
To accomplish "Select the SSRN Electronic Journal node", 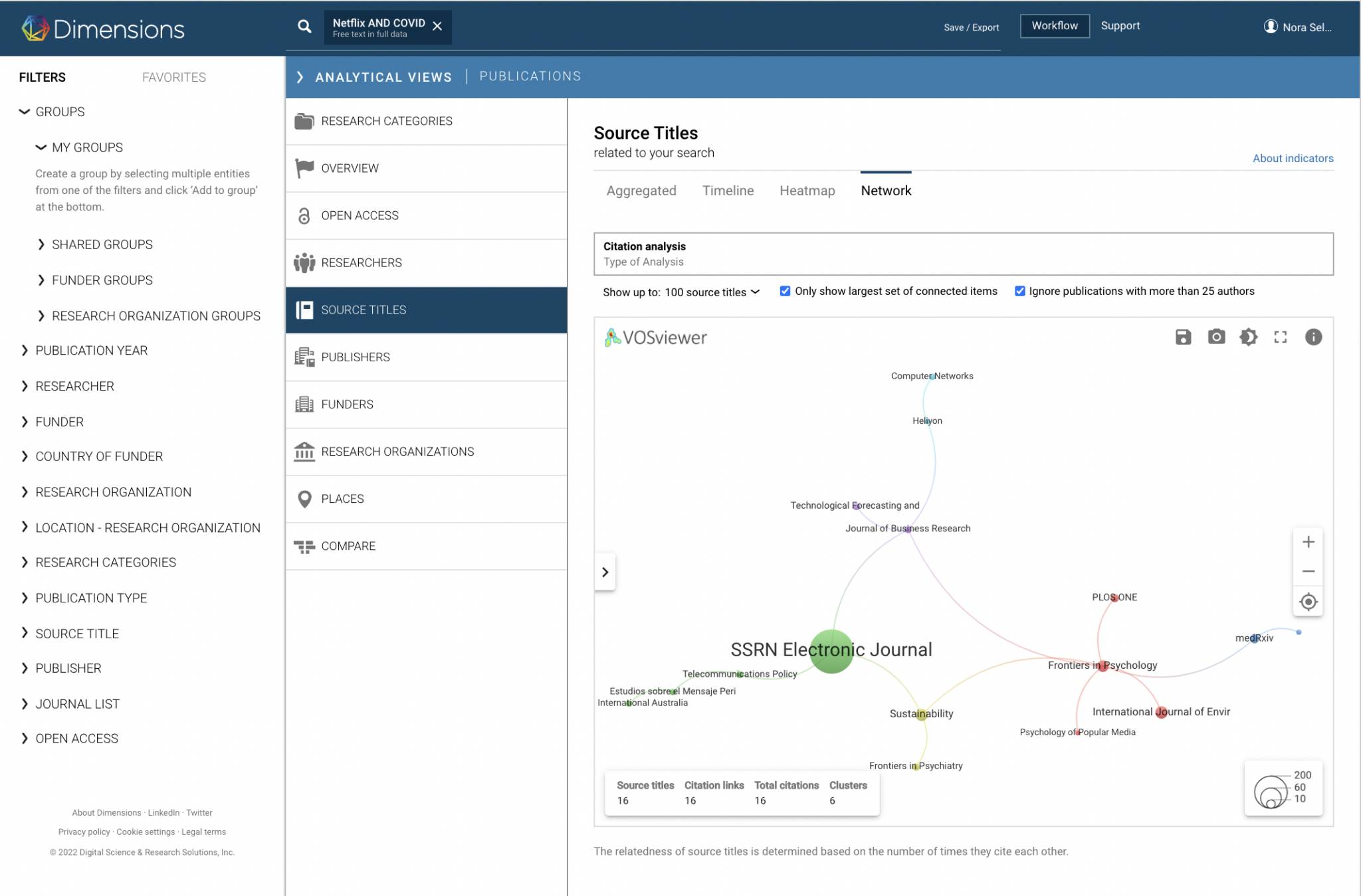I will click(x=831, y=651).
